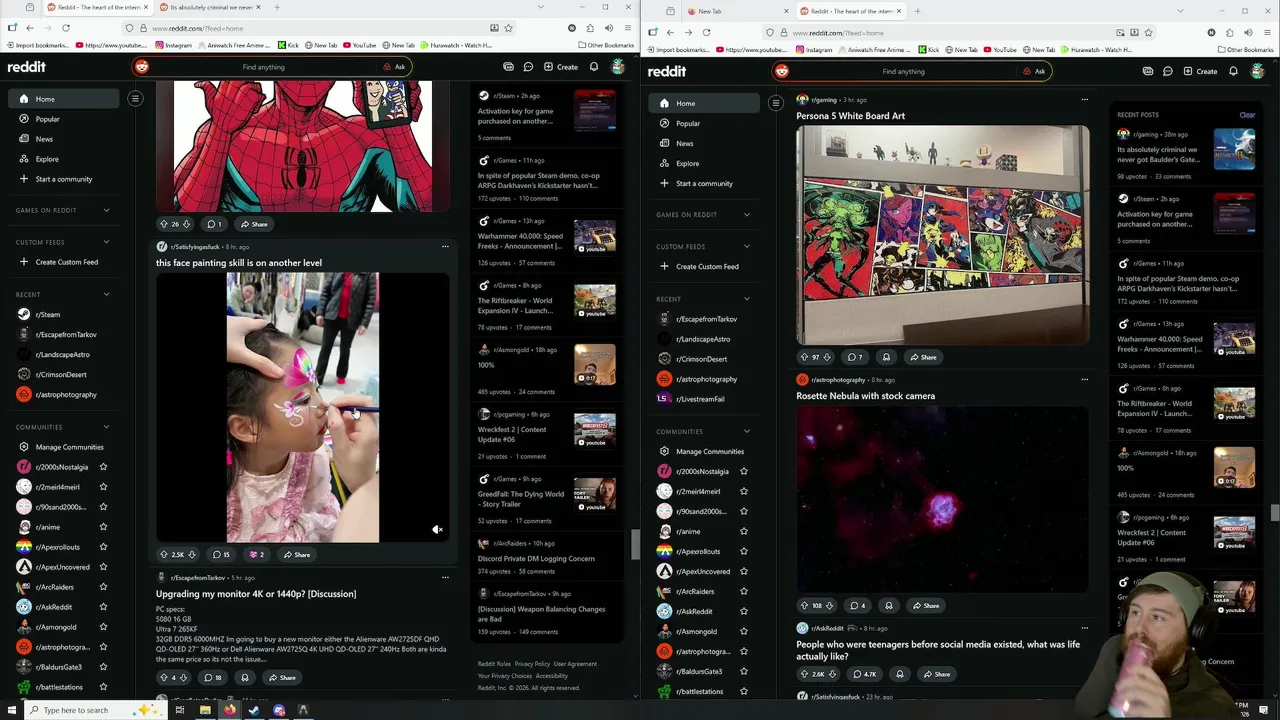Viewport: 1280px width, 720px height.
Task: Favorite r/anime star in the left window
Action: tap(103, 527)
